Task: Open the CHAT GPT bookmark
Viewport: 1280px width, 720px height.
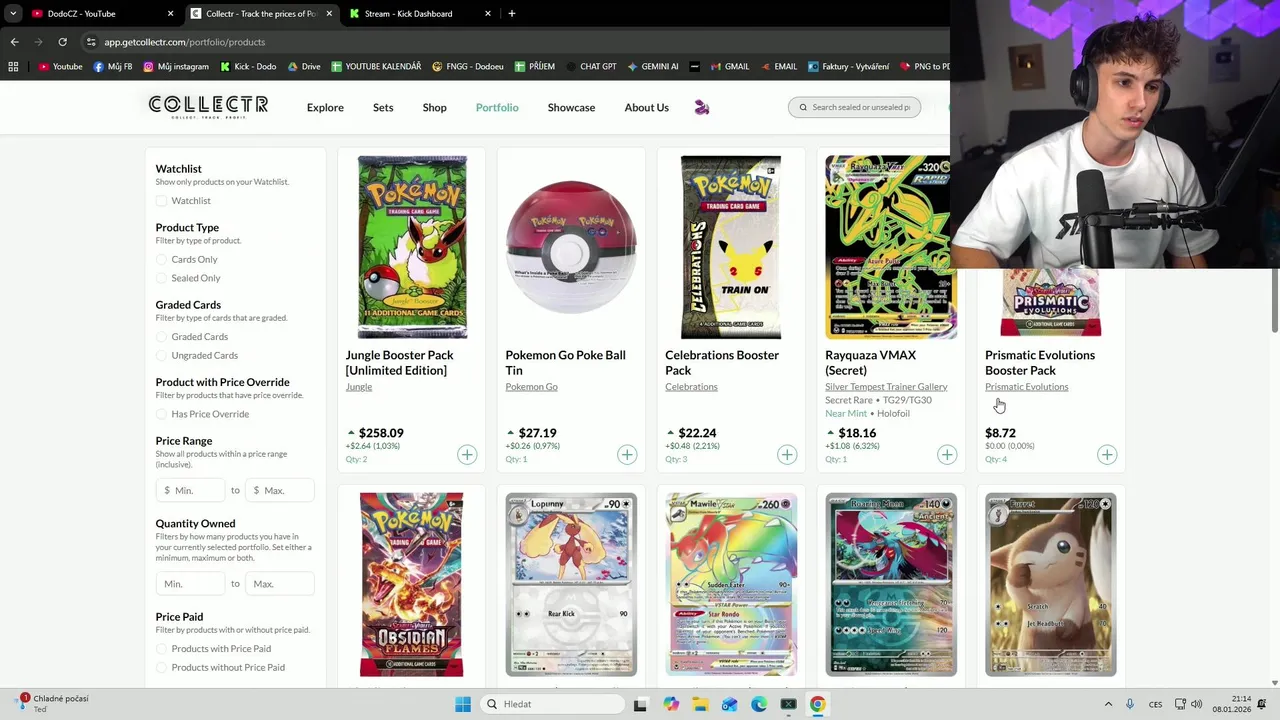Action: tap(591, 67)
